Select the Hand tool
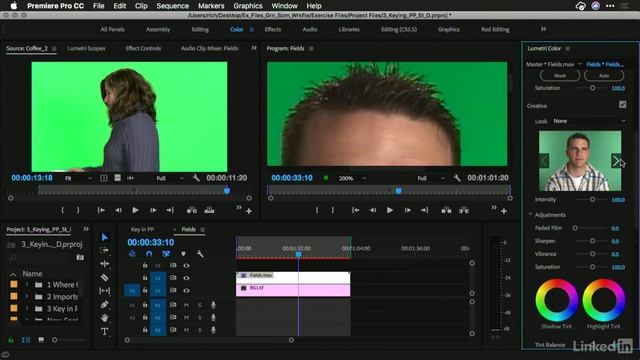The height and width of the screenshot is (360, 640). (104, 318)
